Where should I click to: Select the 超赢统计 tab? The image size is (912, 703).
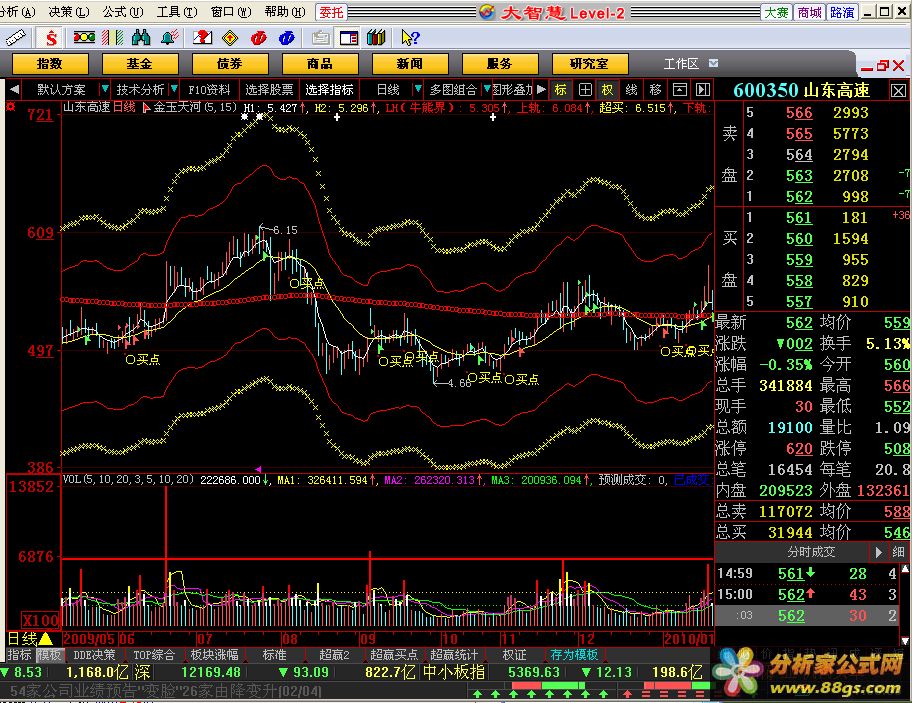coord(454,655)
